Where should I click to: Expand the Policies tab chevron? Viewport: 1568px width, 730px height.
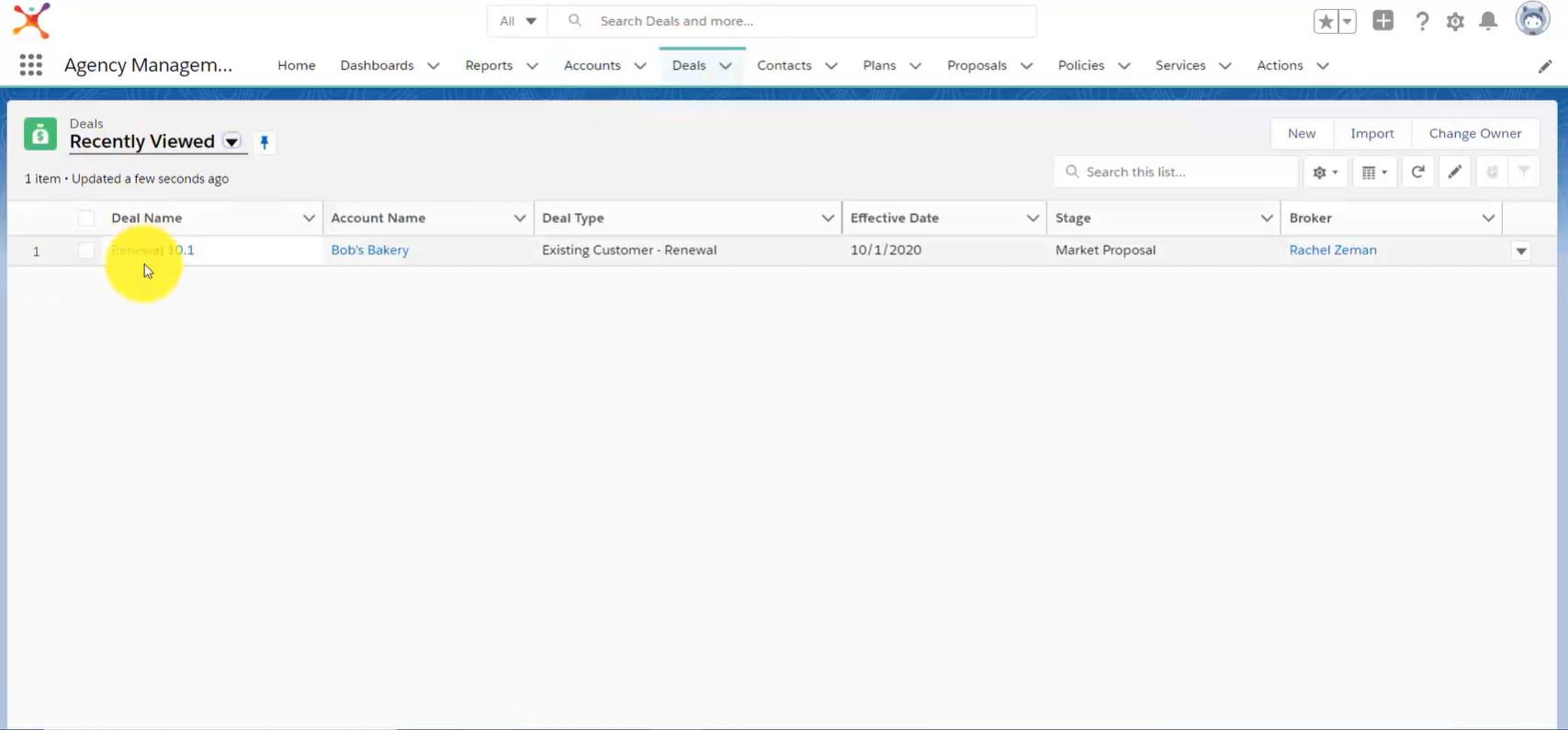[x=1123, y=65]
